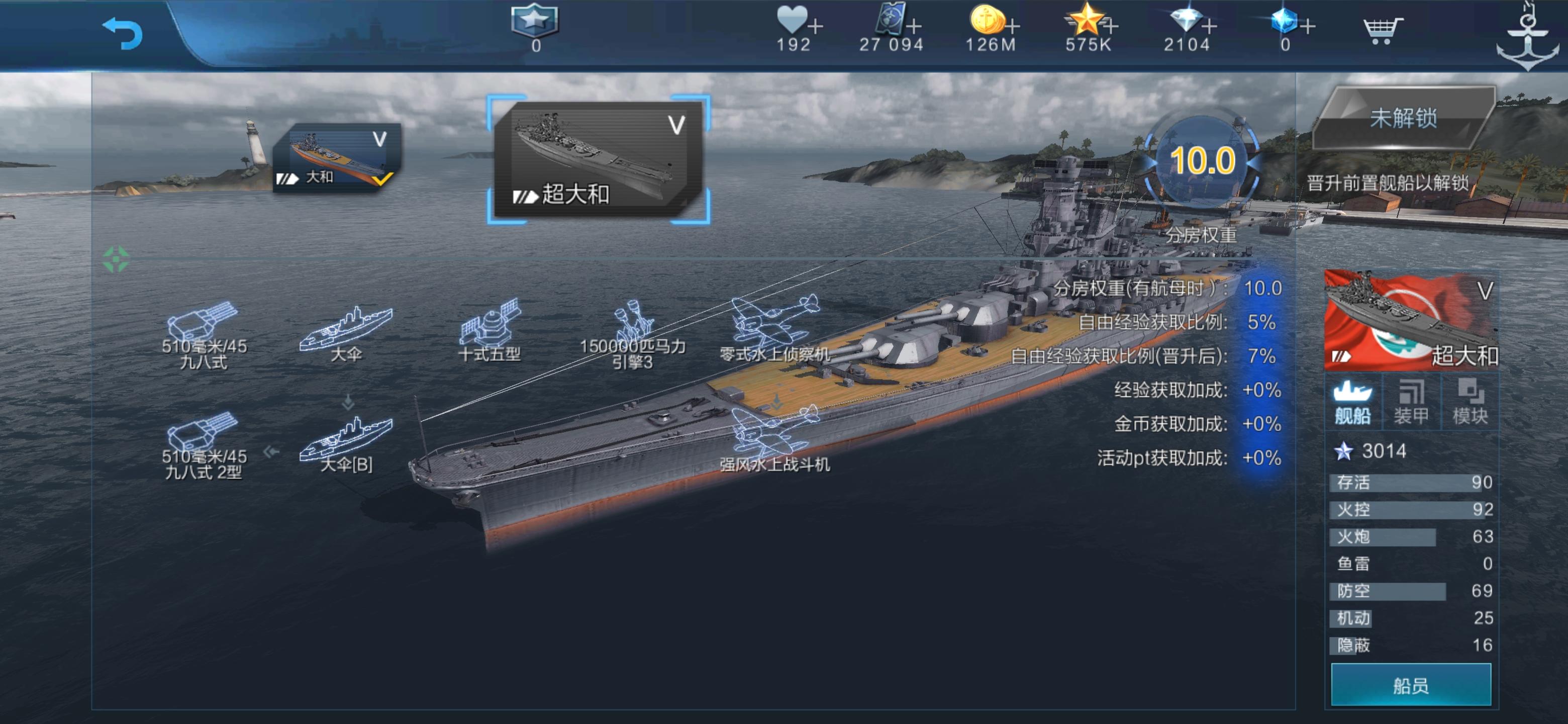Choose the 强风水上战斗机 aircraft module

(775, 438)
